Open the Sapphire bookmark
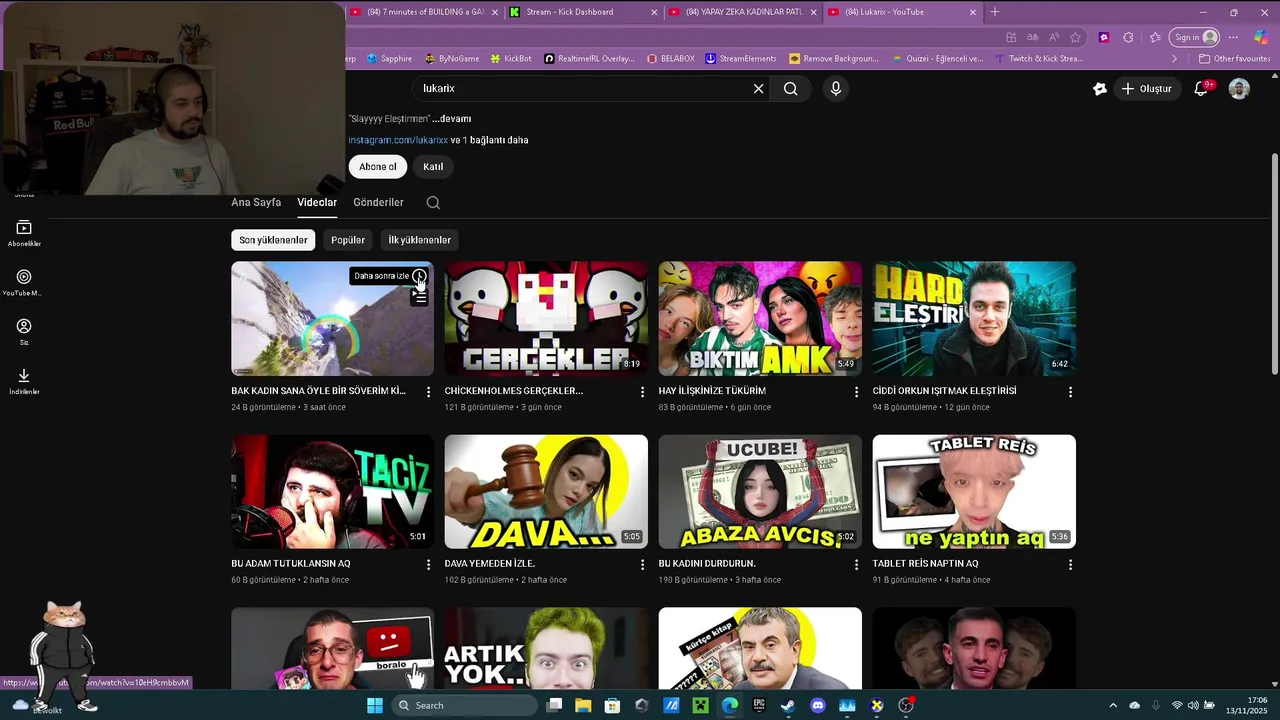Screen dimensions: 1280x720 (x=389, y=59)
